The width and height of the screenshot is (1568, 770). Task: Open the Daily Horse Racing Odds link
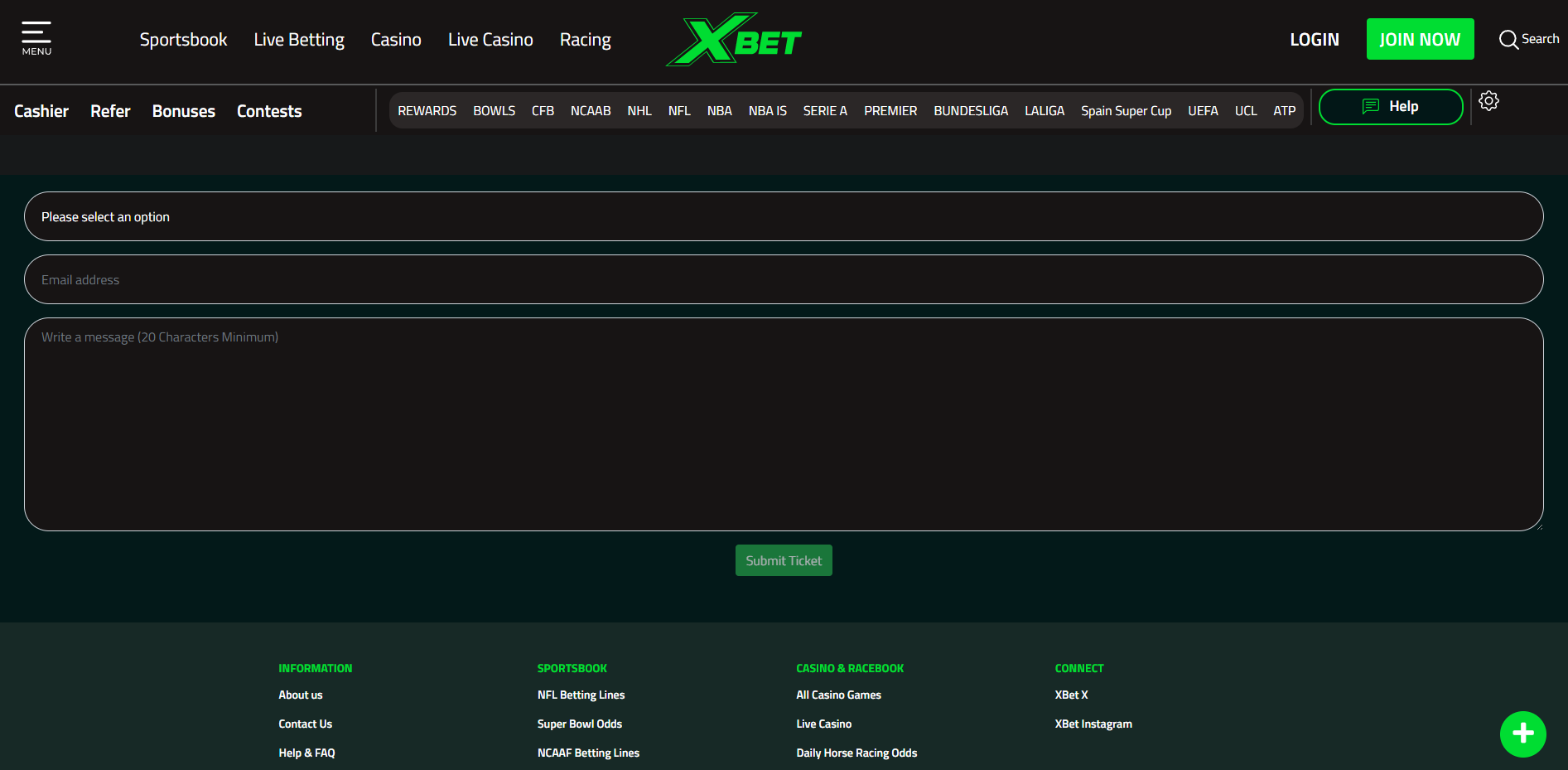pos(856,753)
